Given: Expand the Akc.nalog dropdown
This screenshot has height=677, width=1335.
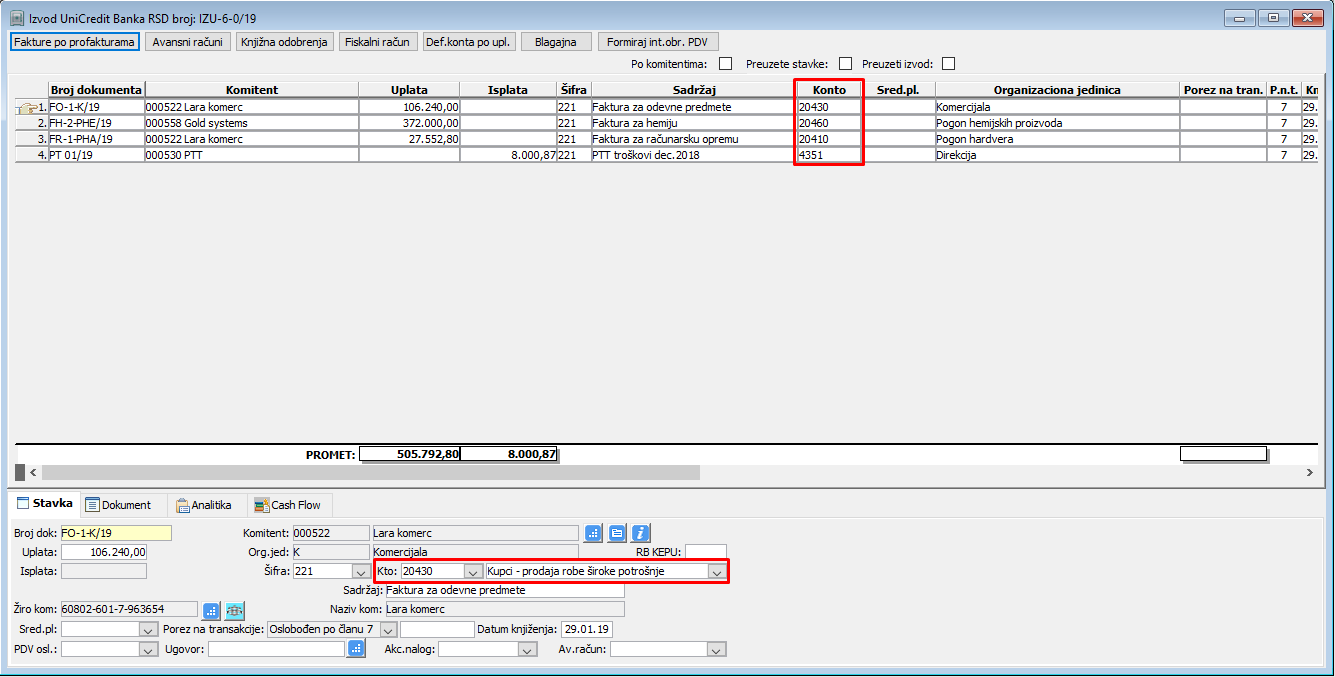Looking at the screenshot, I should pos(528,649).
